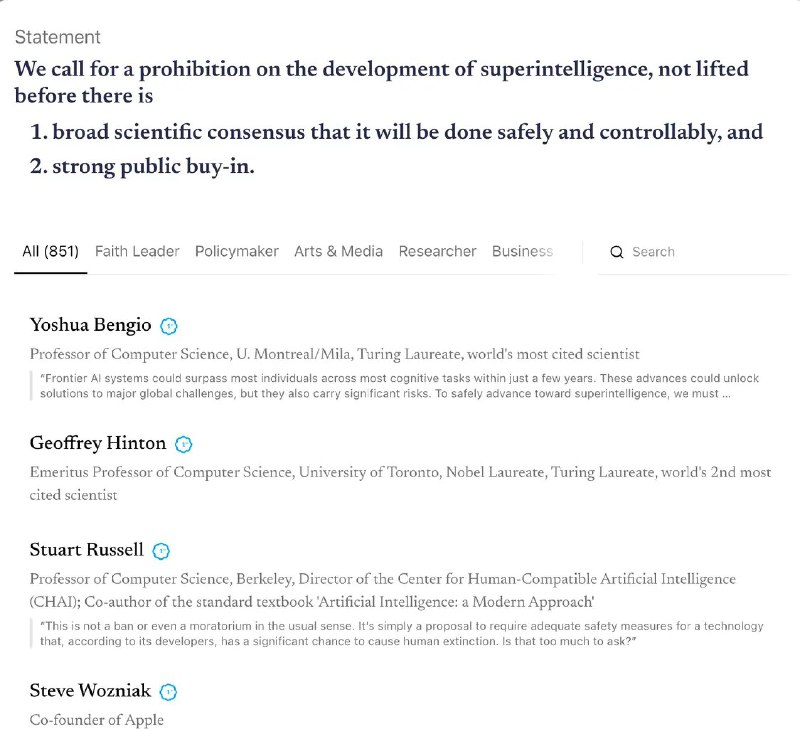
Task: Click the magnifying glass search icon
Action: tap(617, 252)
